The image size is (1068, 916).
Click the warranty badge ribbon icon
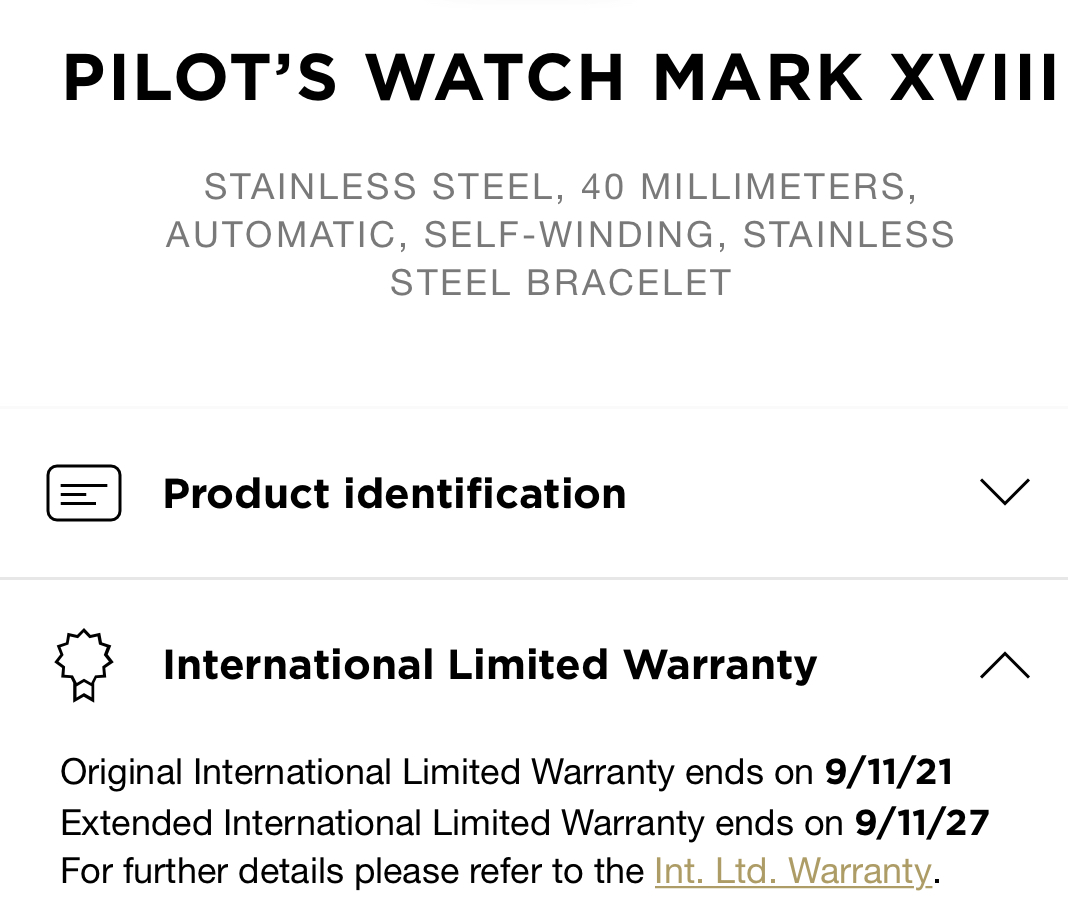pyautogui.click(x=84, y=665)
